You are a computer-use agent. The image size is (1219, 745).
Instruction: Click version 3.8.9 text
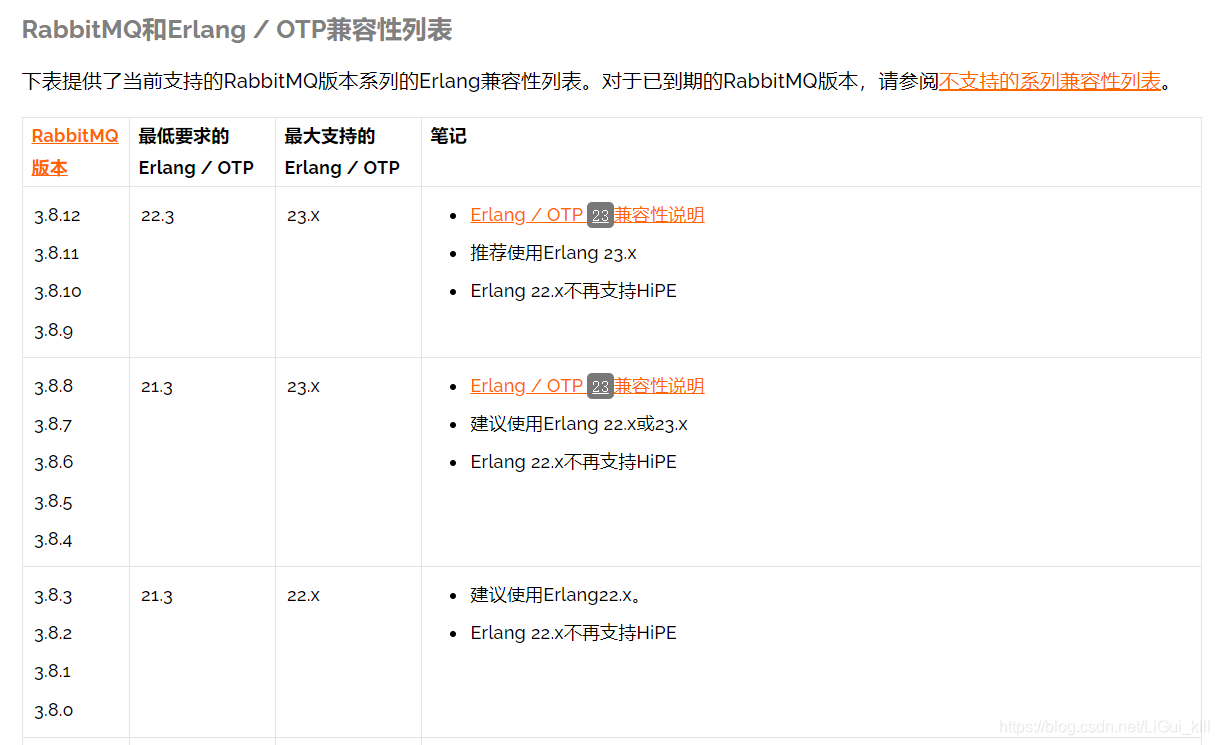(x=53, y=330)
